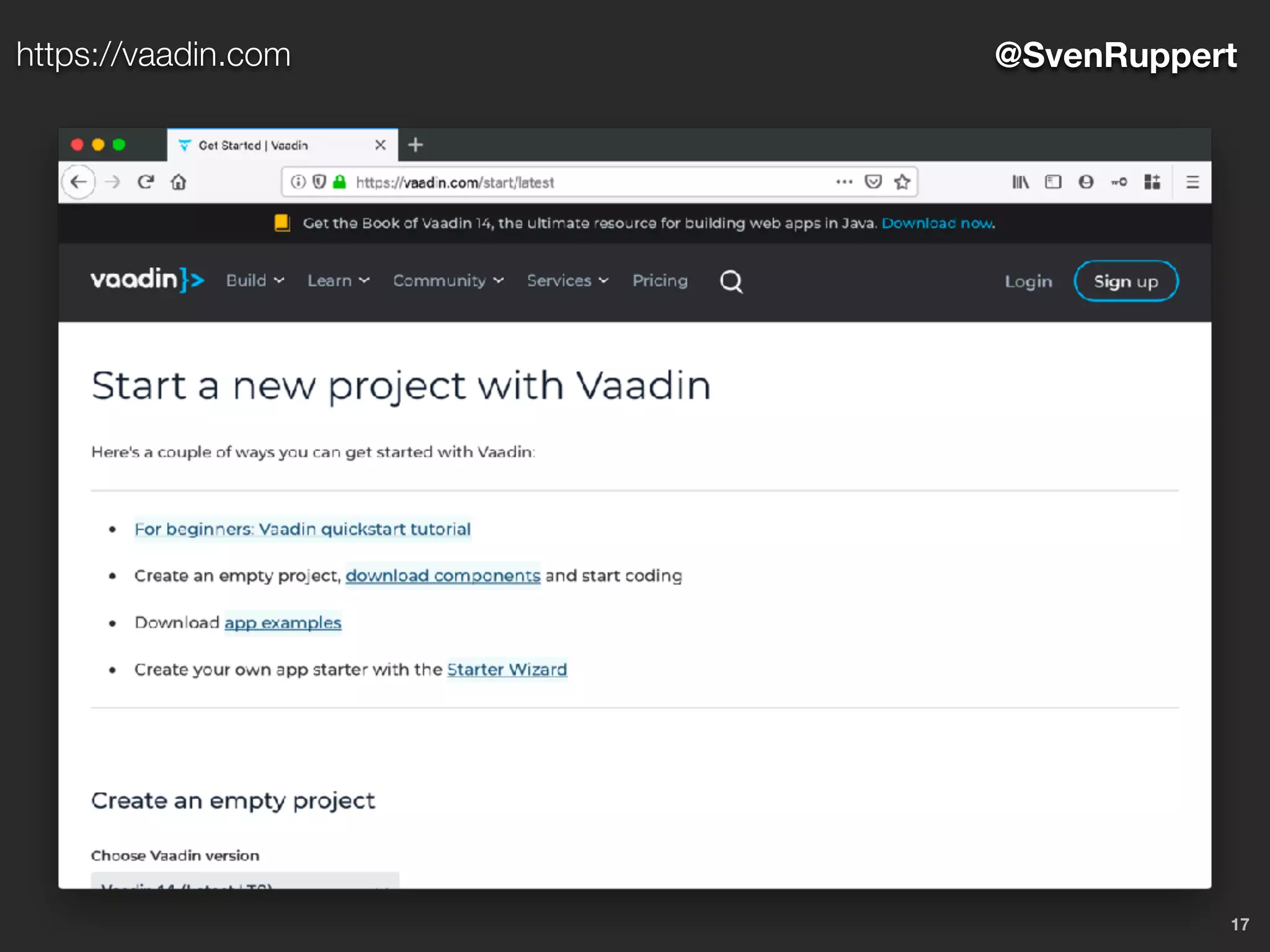1270x952 pixels.
Task: Toggle the browser sidebar view icon
Action: pyautogui.click(x=1053, y=182)
